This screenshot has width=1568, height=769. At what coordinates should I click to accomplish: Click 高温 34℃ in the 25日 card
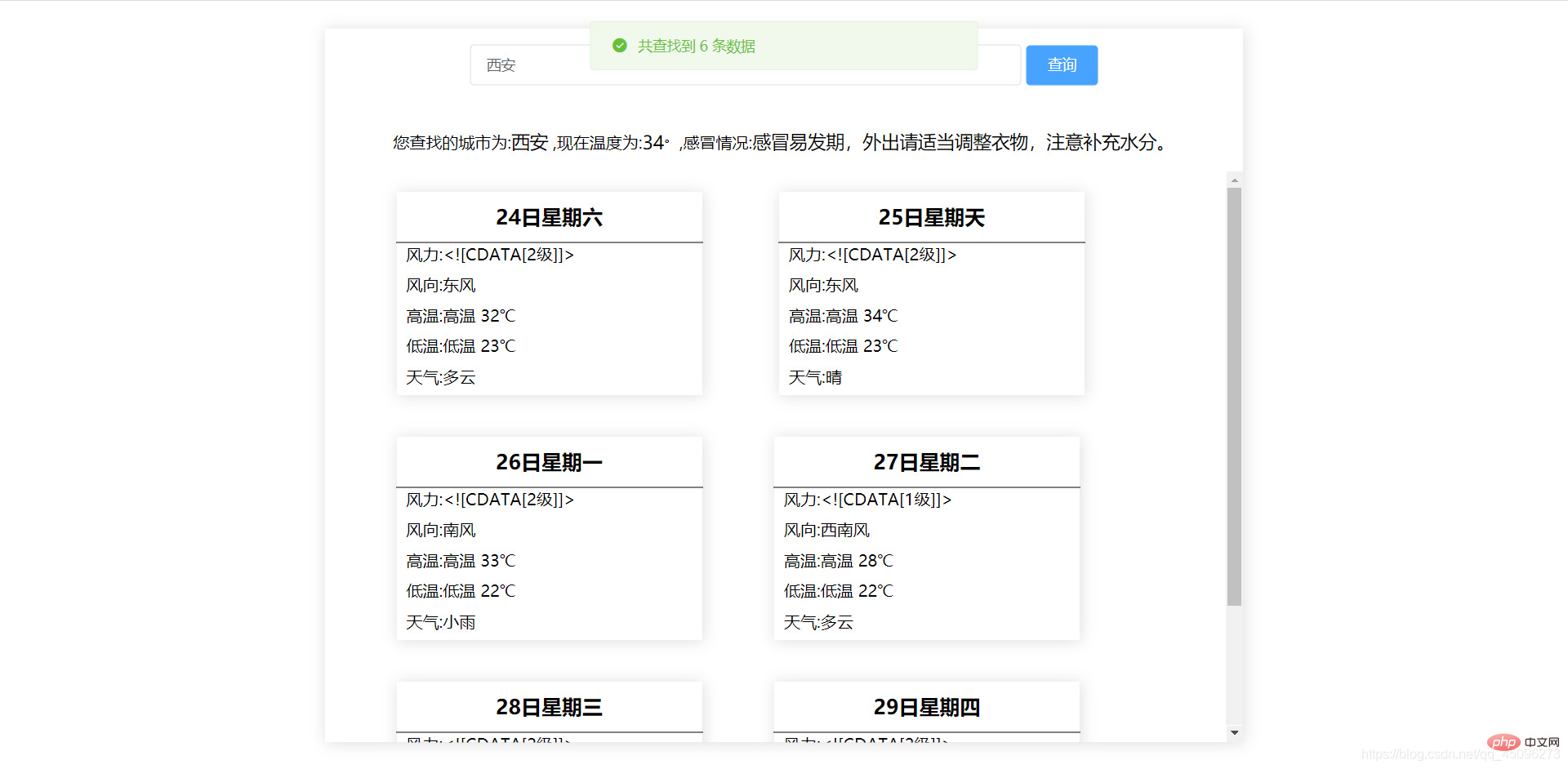843,316
